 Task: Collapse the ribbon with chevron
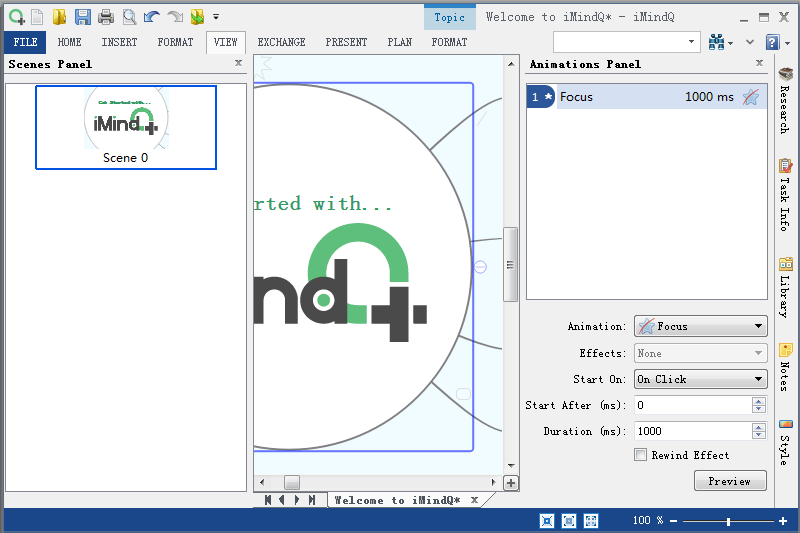click(x=749, y=42)
